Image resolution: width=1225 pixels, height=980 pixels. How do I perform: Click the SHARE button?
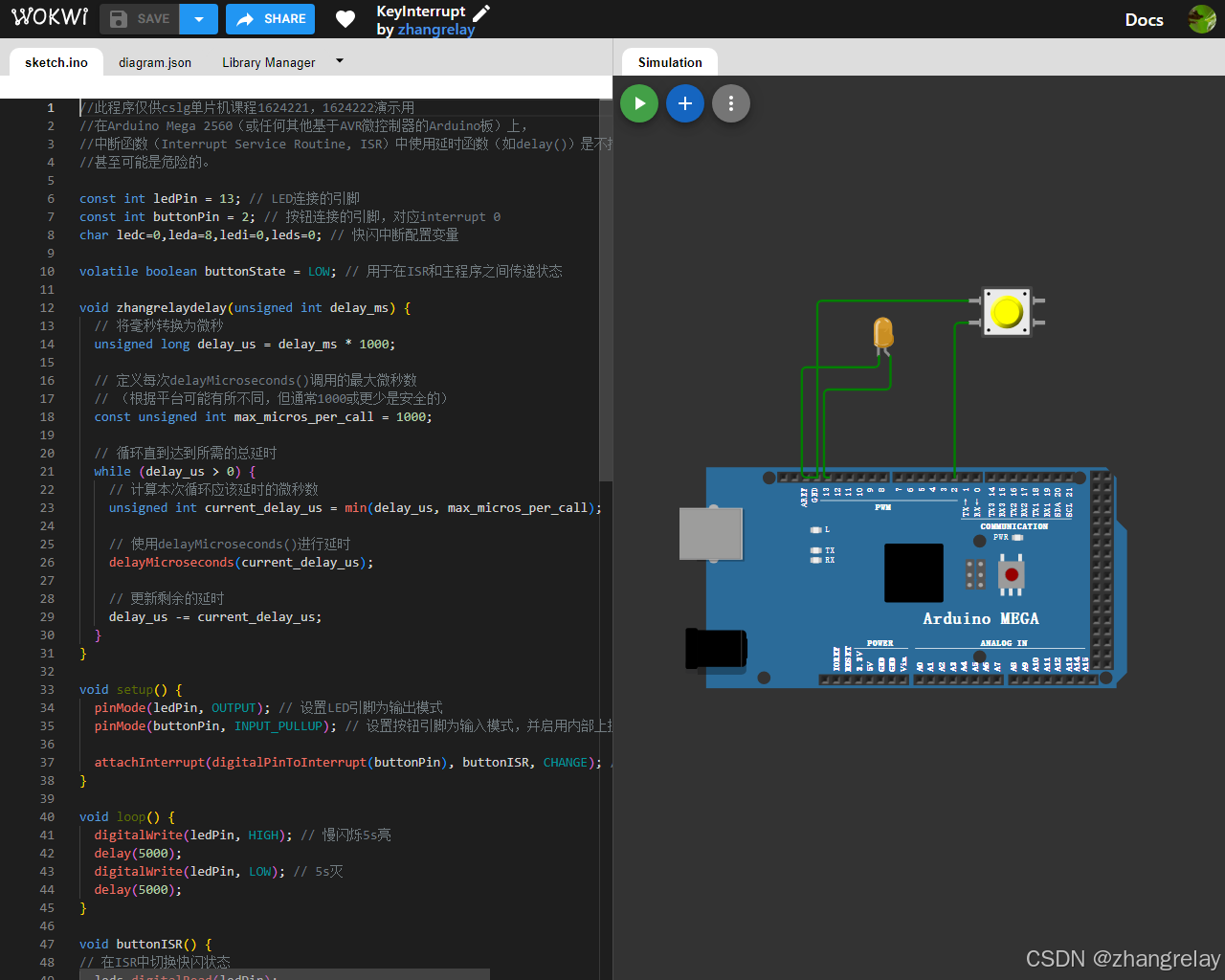(271, 19)
